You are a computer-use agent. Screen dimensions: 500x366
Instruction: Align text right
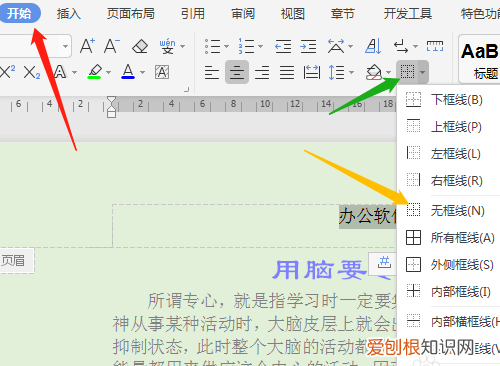click(262, 72)
